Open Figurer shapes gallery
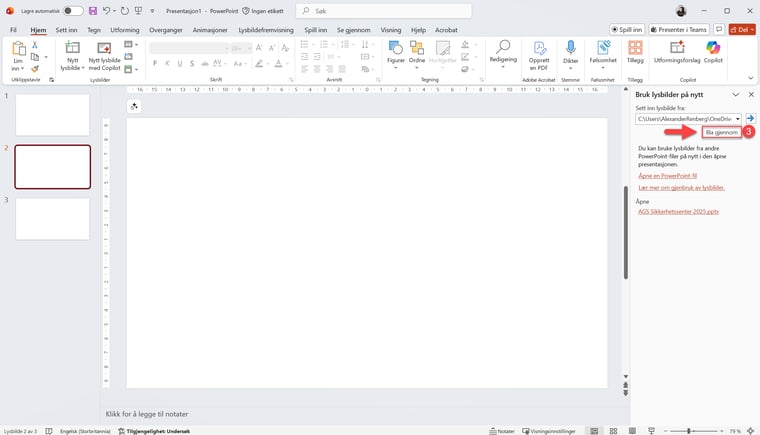This screenshot has height=435, width=760. tap(396, 52)
